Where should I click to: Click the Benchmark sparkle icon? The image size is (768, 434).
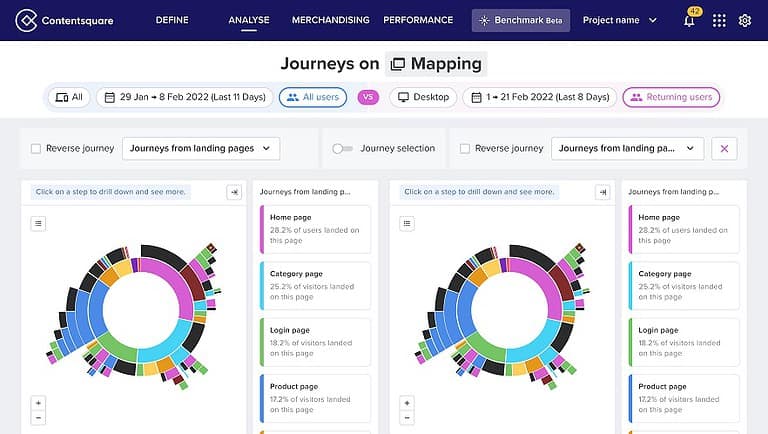tap(484, 21)
